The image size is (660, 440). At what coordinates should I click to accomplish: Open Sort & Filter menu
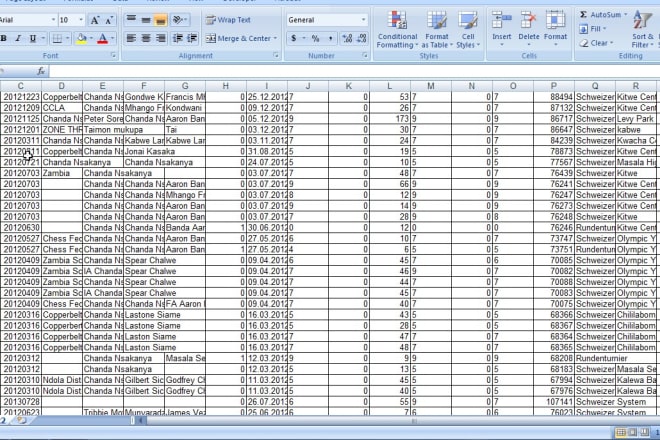pyautogui.click(x=643, y=29)
